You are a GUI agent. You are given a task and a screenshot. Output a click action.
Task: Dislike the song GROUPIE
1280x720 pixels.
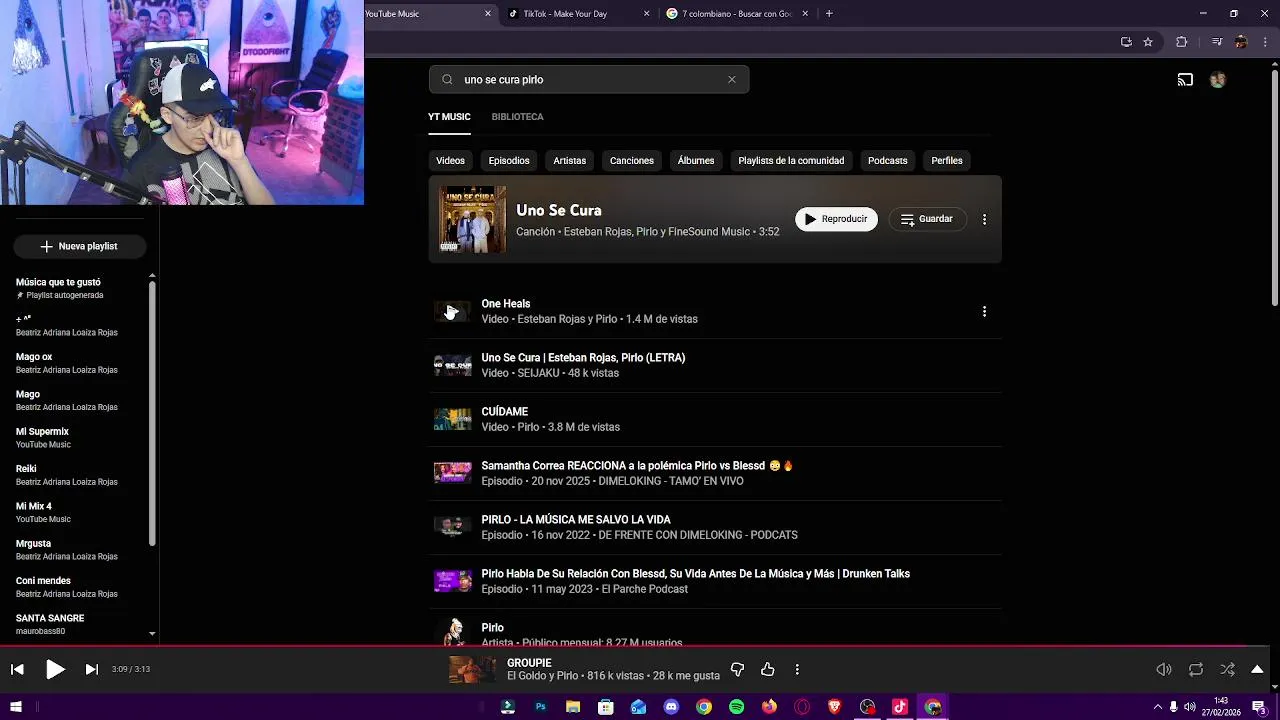pyautogui.click(x=738, y=669)
